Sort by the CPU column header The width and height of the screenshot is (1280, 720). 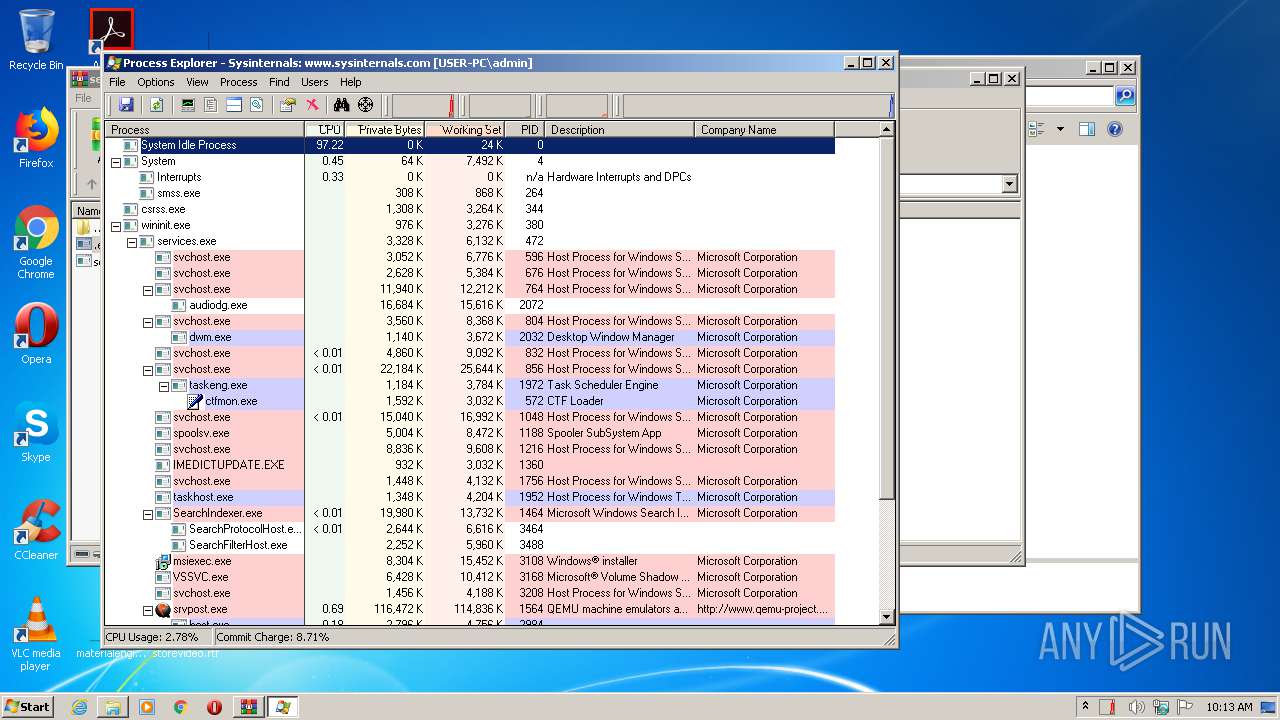325,129
